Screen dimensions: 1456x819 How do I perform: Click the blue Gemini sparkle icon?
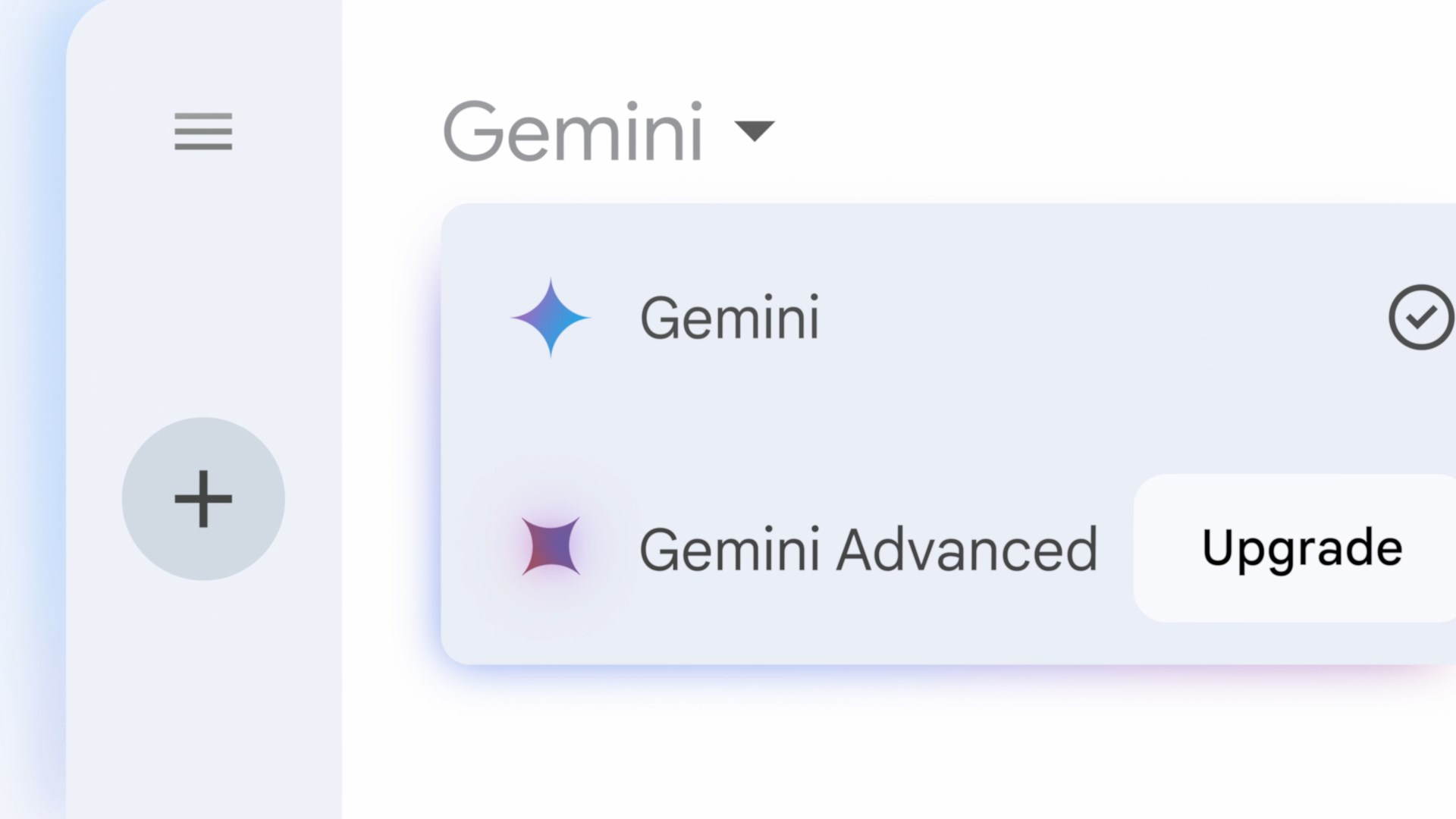[551, 318]
